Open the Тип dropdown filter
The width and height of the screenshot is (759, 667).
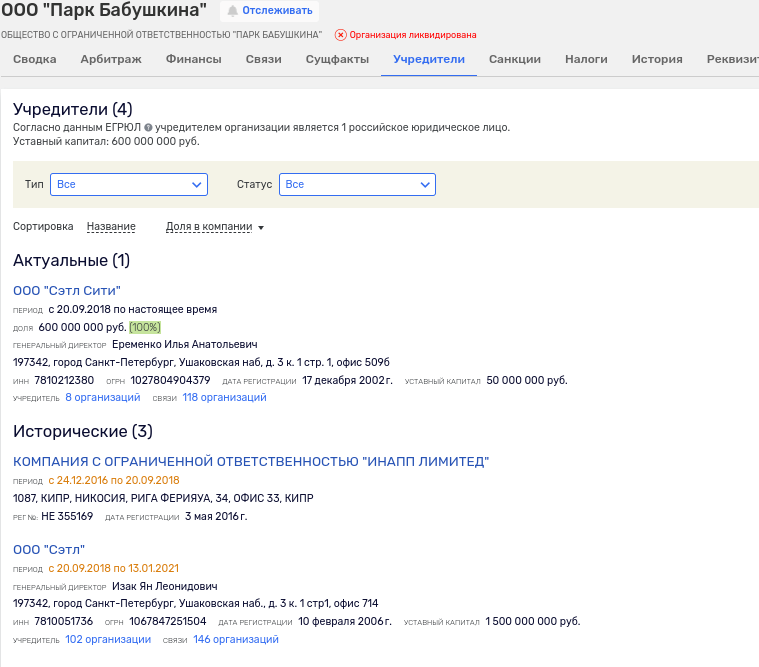130,185
